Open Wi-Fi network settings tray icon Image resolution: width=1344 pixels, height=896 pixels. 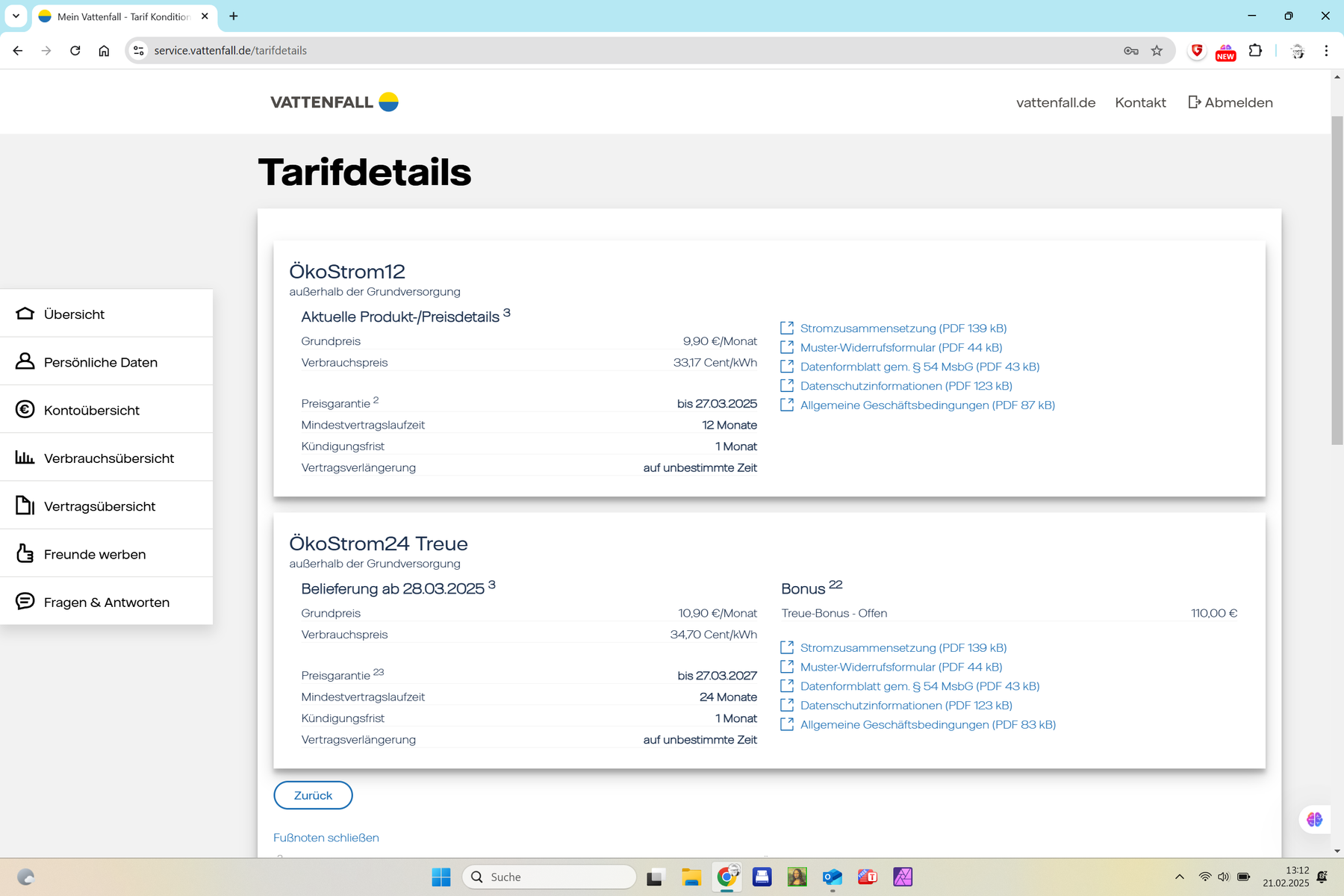click(x=1204, y=877)
